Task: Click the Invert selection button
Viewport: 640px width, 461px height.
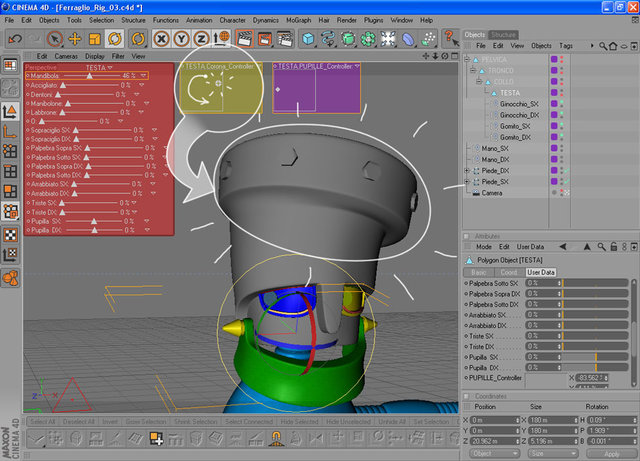Action: [x=110, y=421]
